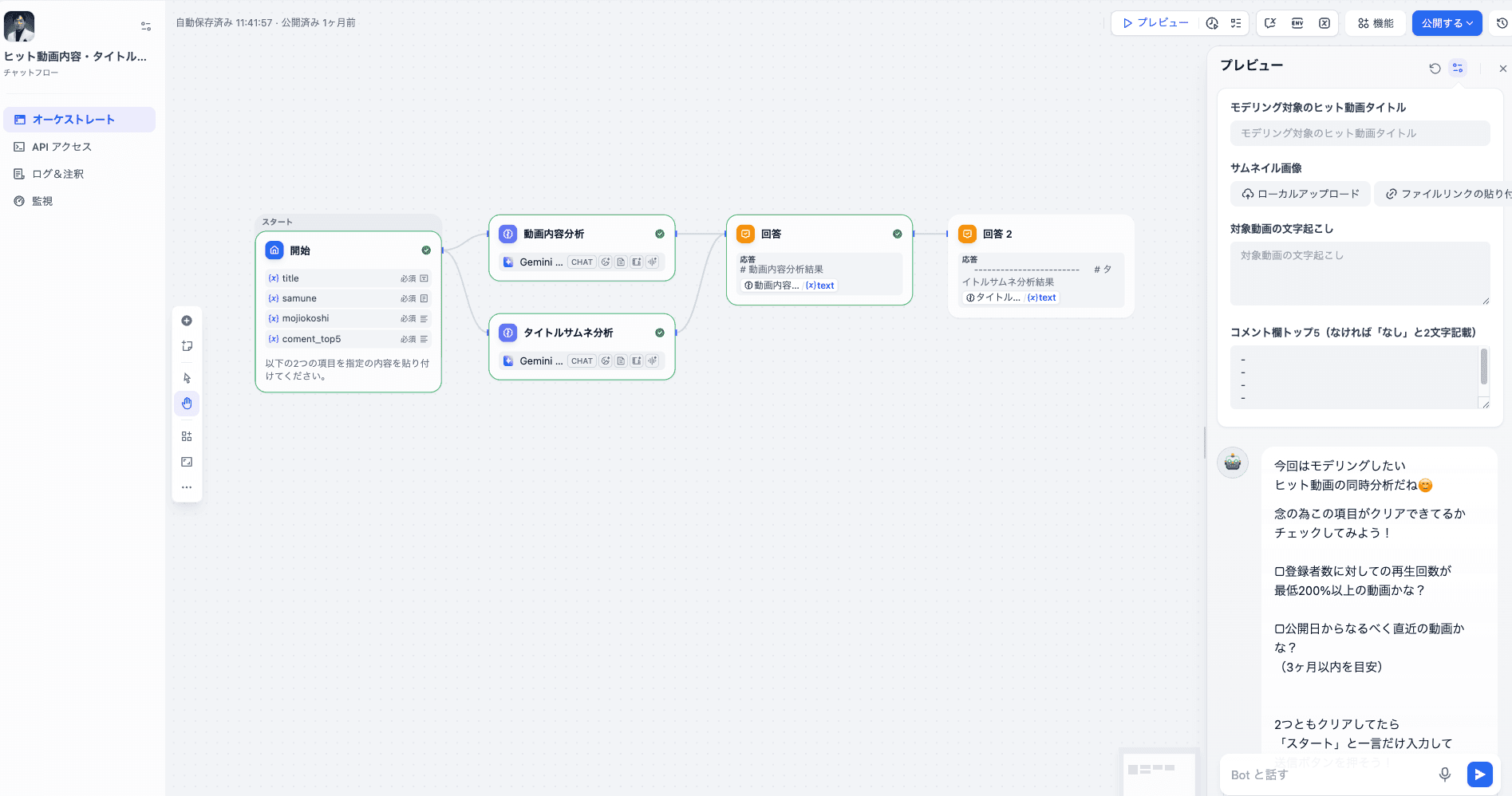This screenshot has height=796, width=1512.
Task: Open the API アクセス sidebar tab
Action: pos(61,147)
